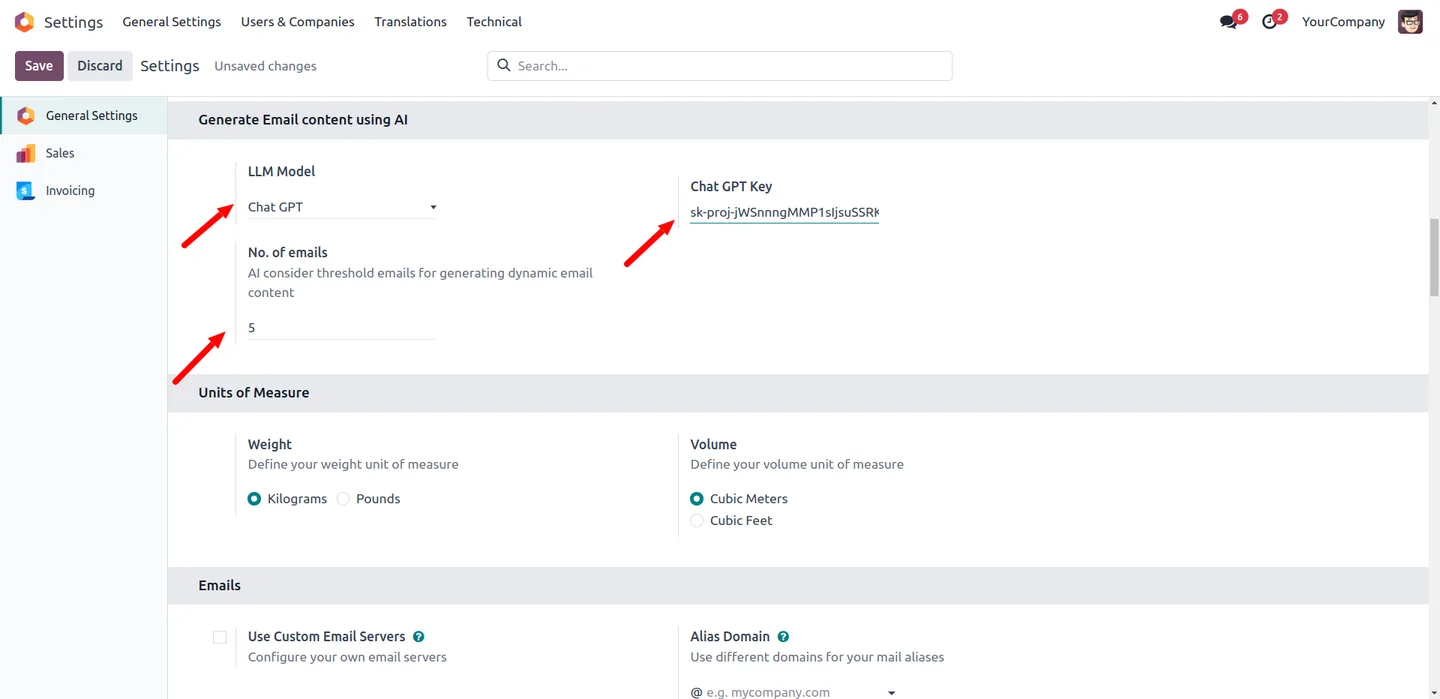Open the General Settings menu
1440x699 pixels.
pyautogui.click(x=172, y=22)
